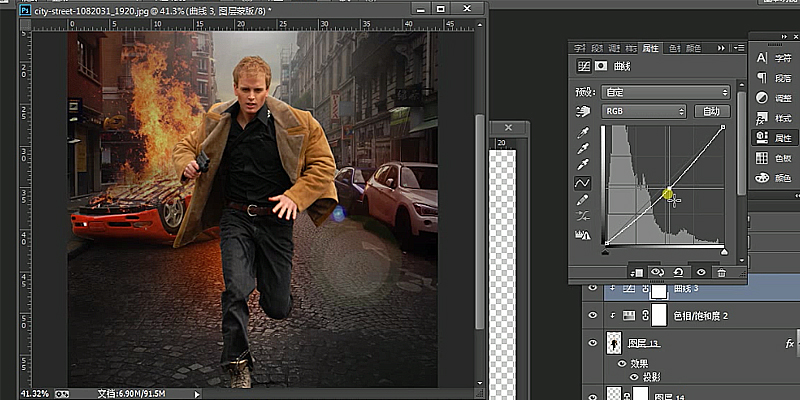Screen dimensions: 800x400
Task: Click the 色相/饱和度 2 adjustment icon thumbnail
Action: [x=629, y=316]
